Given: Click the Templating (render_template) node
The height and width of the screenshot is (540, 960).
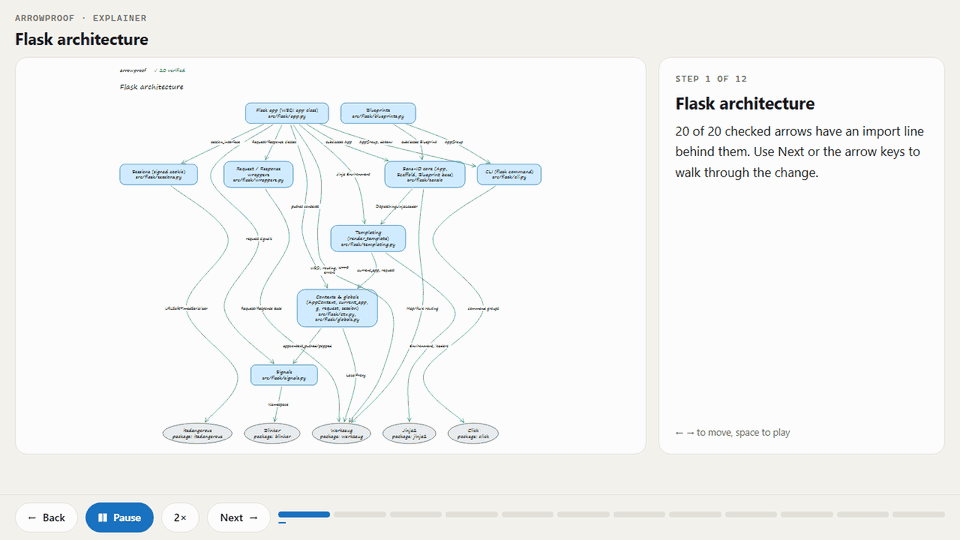Looking at the screenshot, I should pos(368,238).
